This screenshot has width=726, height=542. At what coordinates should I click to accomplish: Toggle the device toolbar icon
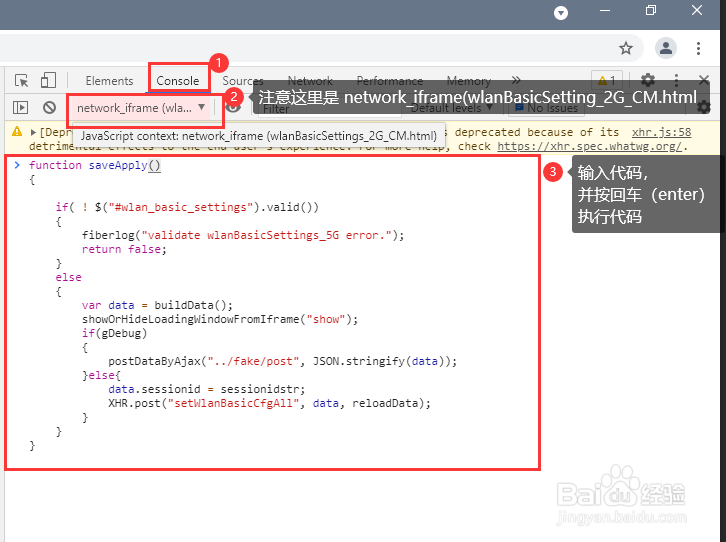pos(48,80)
